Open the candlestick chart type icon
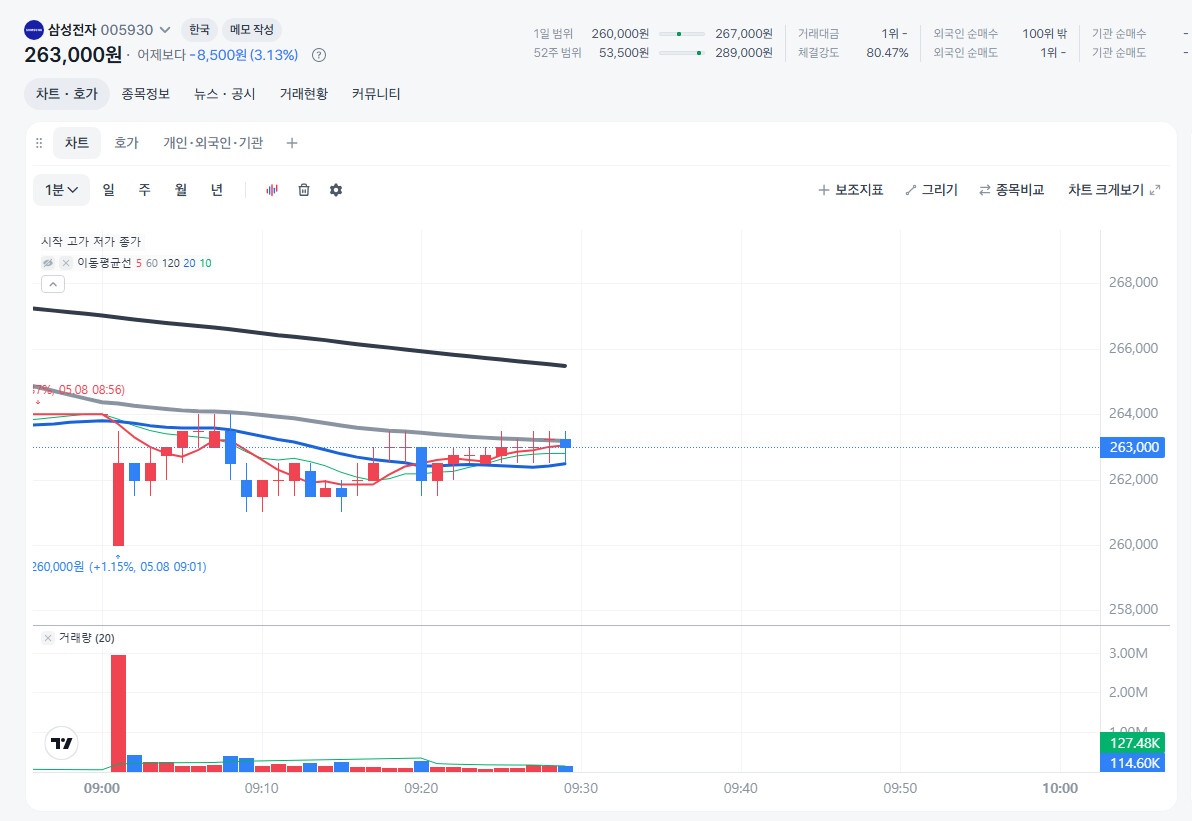Screen dimensions: 1192x821 tap(271, 190)
